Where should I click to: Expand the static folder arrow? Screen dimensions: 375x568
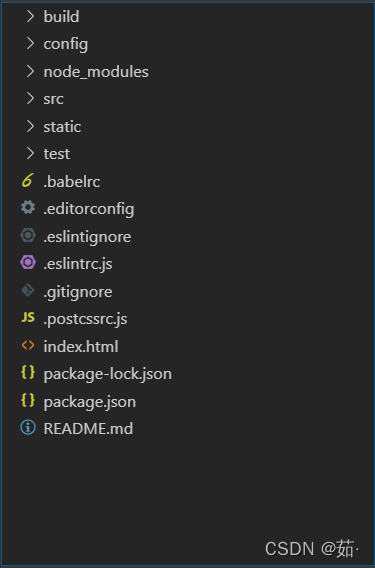coord(30,126)
